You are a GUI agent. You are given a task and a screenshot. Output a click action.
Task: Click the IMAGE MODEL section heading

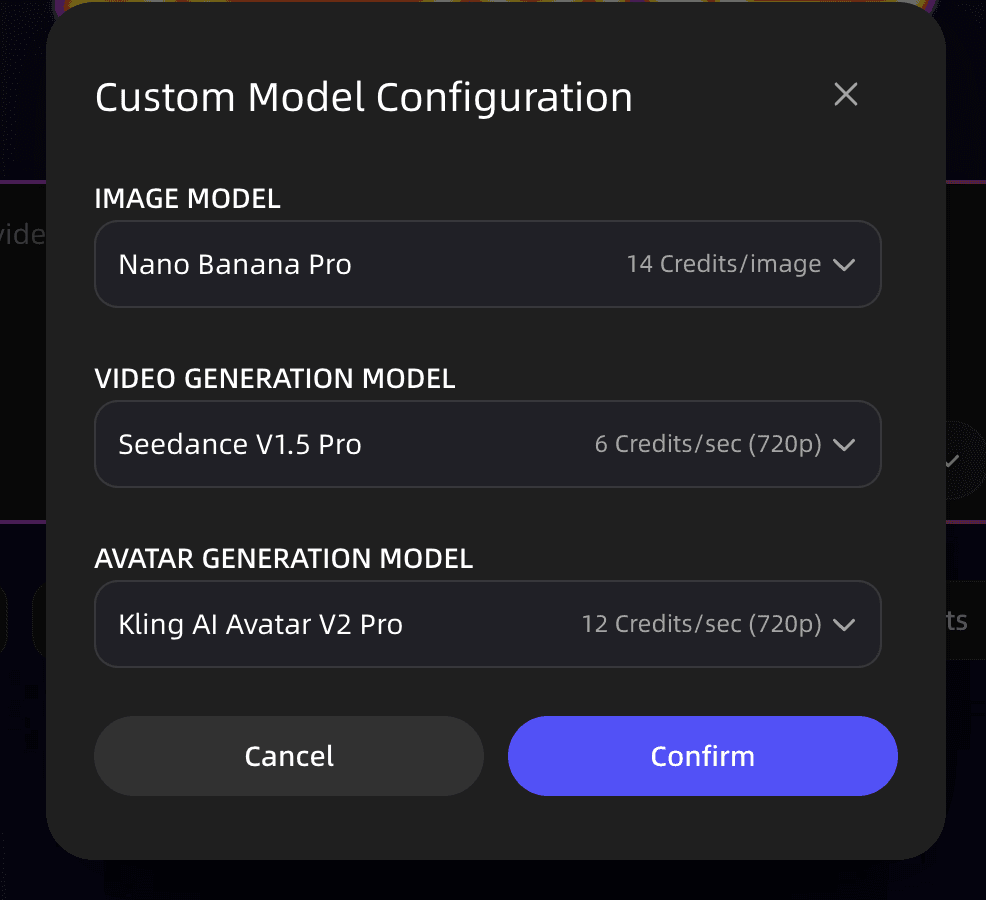187,199
